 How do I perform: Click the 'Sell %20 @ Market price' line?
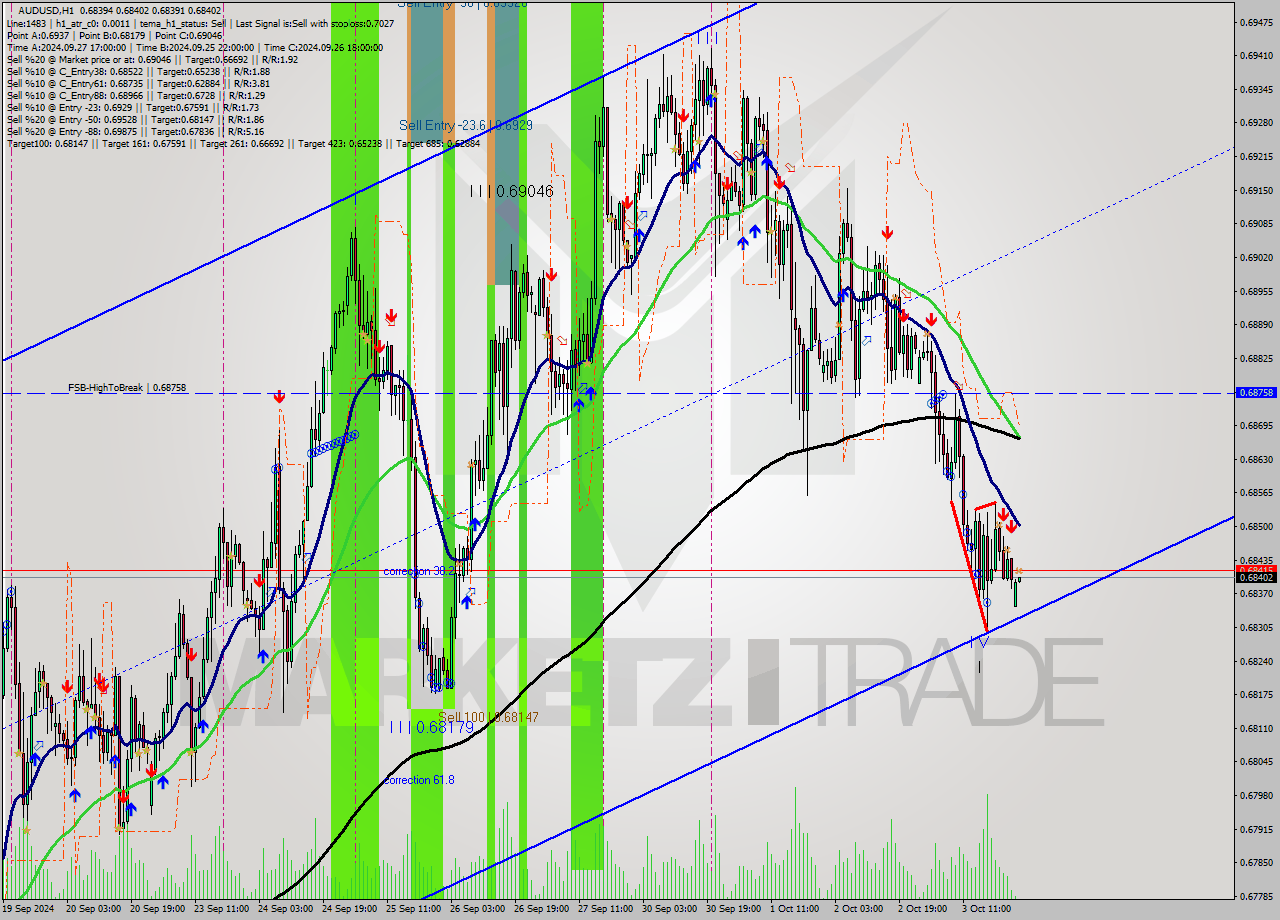tap(152, 59)
